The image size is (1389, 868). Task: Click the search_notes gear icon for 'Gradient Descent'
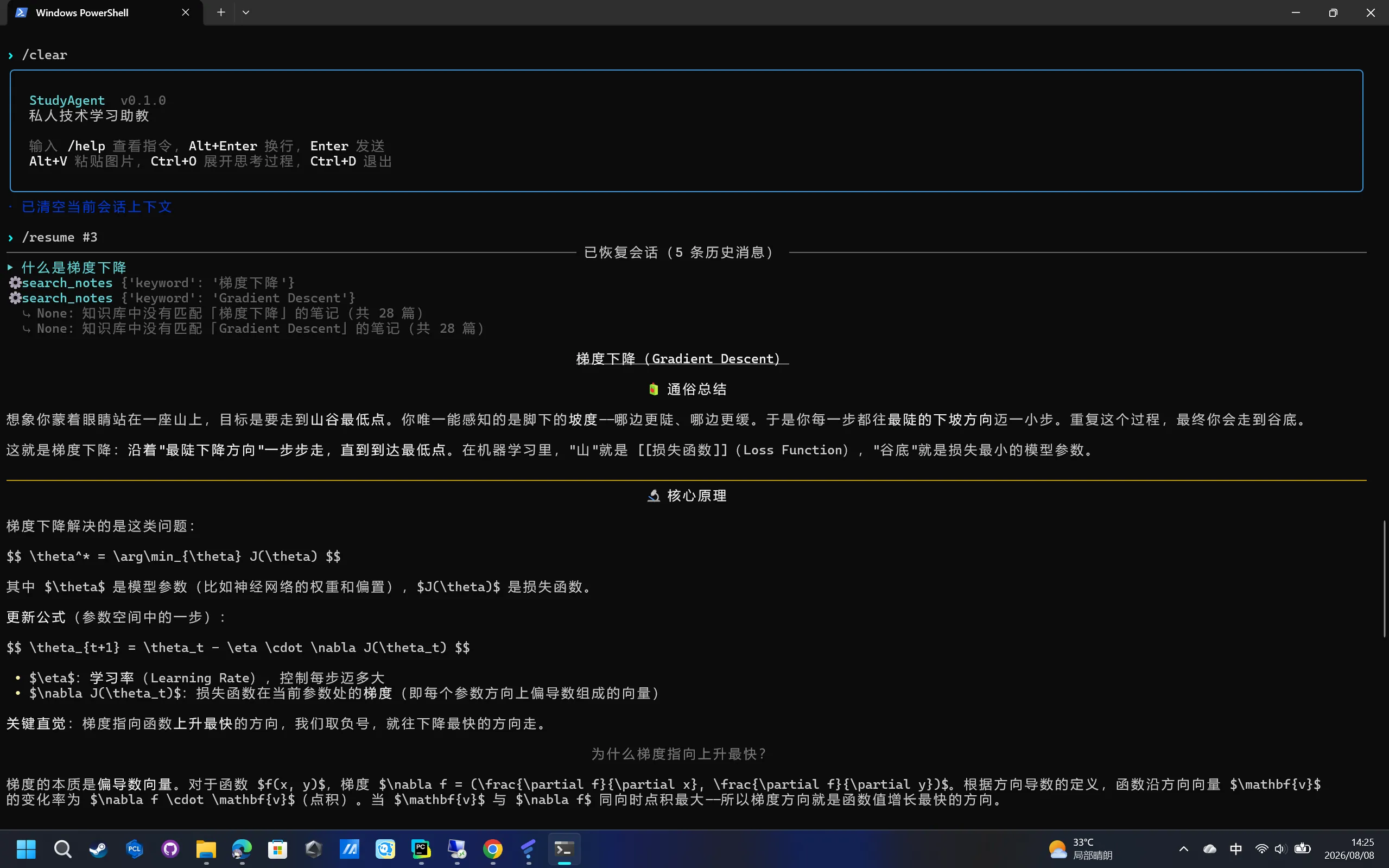(15, 298)
